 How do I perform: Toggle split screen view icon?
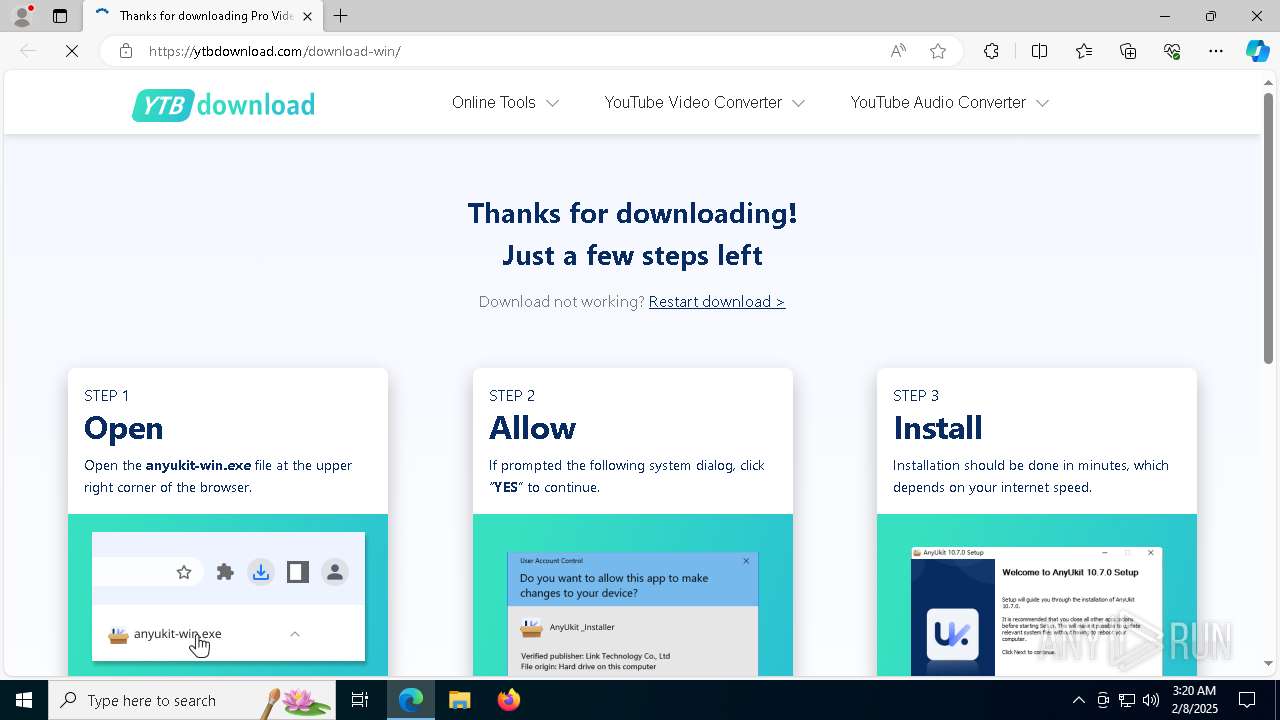1039,51
